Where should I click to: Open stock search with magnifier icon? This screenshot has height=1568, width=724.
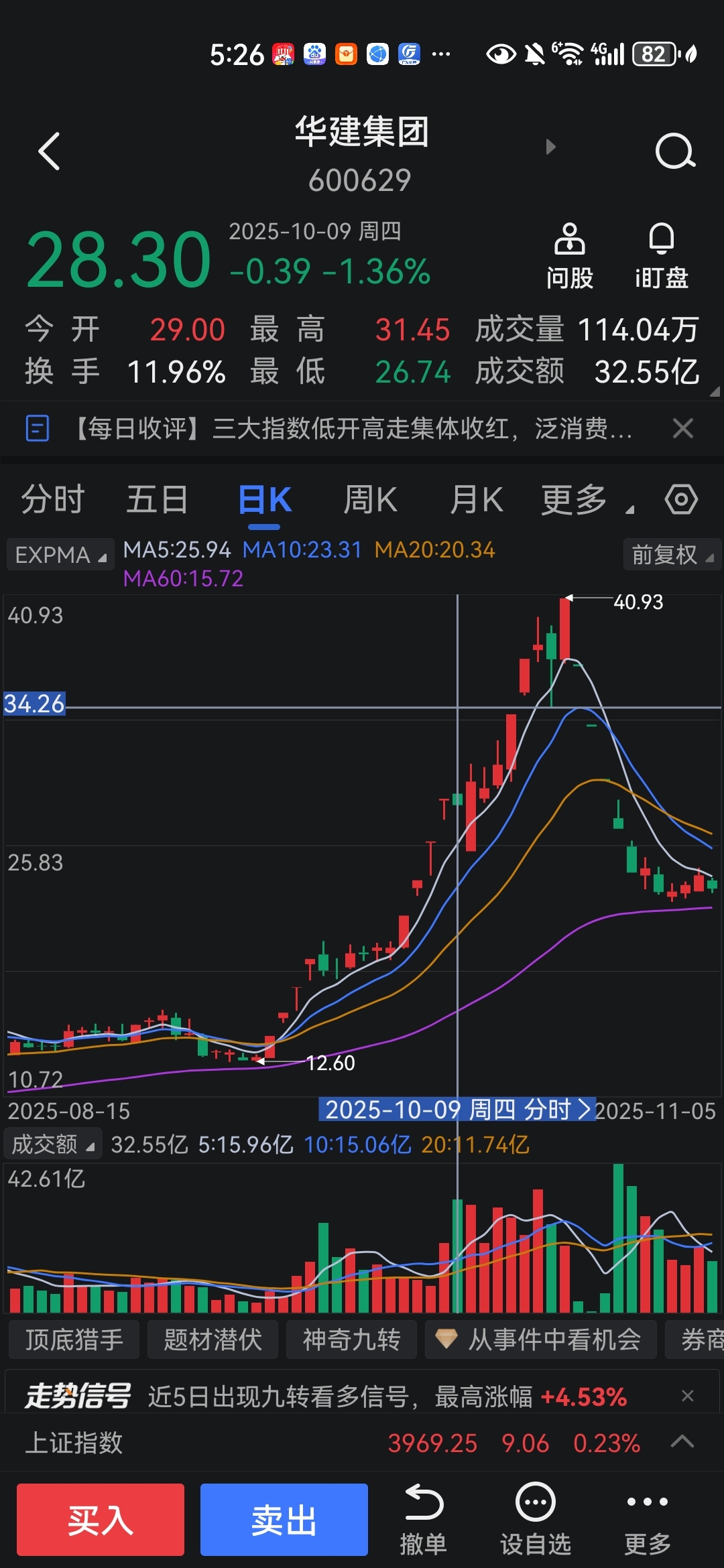[674, 151]
